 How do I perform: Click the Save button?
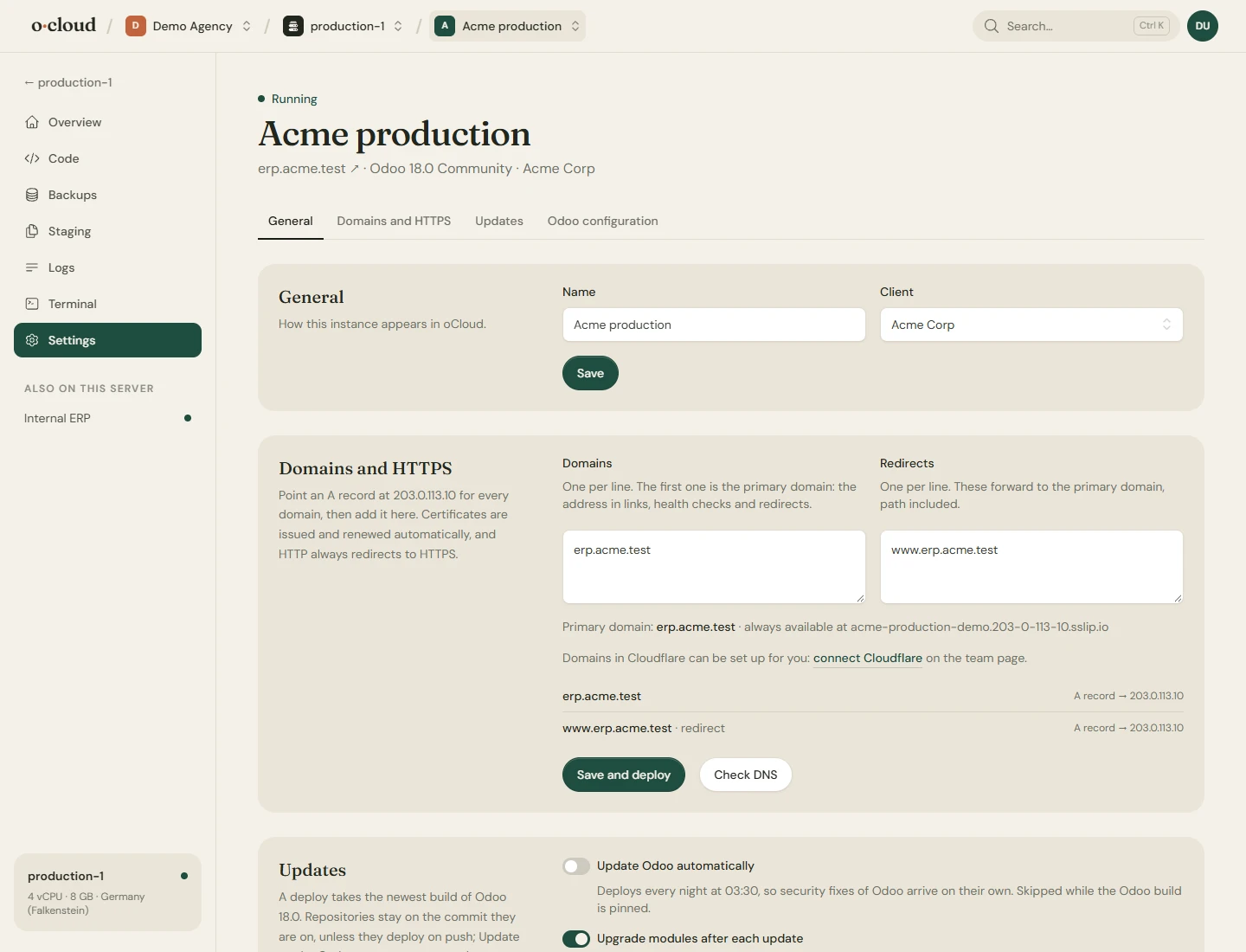(590, 373)
